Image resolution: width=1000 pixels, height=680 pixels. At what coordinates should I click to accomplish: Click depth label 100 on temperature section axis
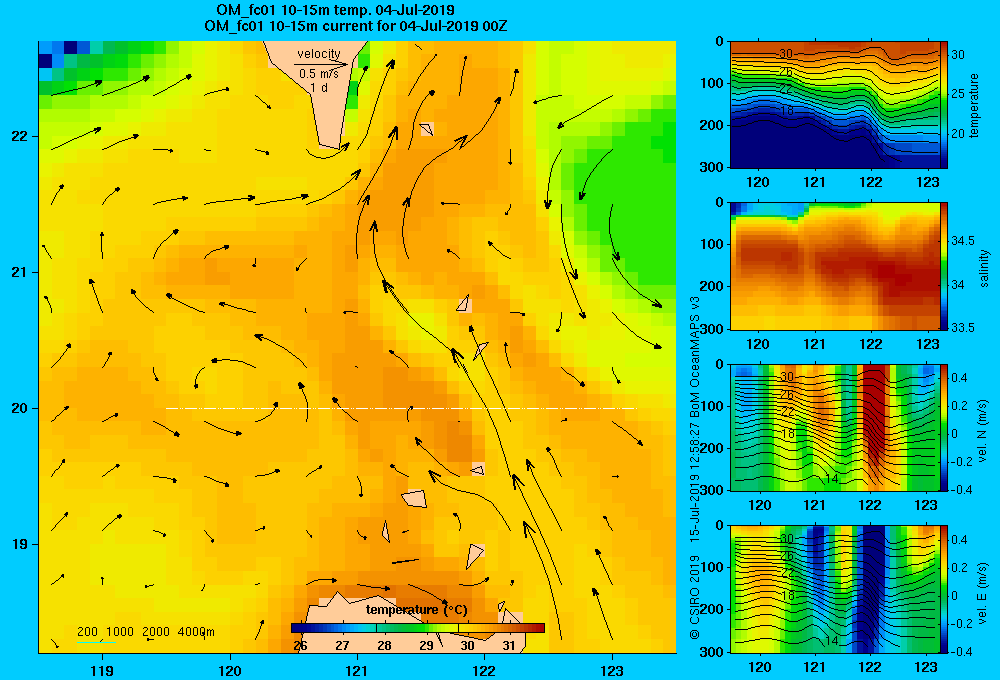712,83
